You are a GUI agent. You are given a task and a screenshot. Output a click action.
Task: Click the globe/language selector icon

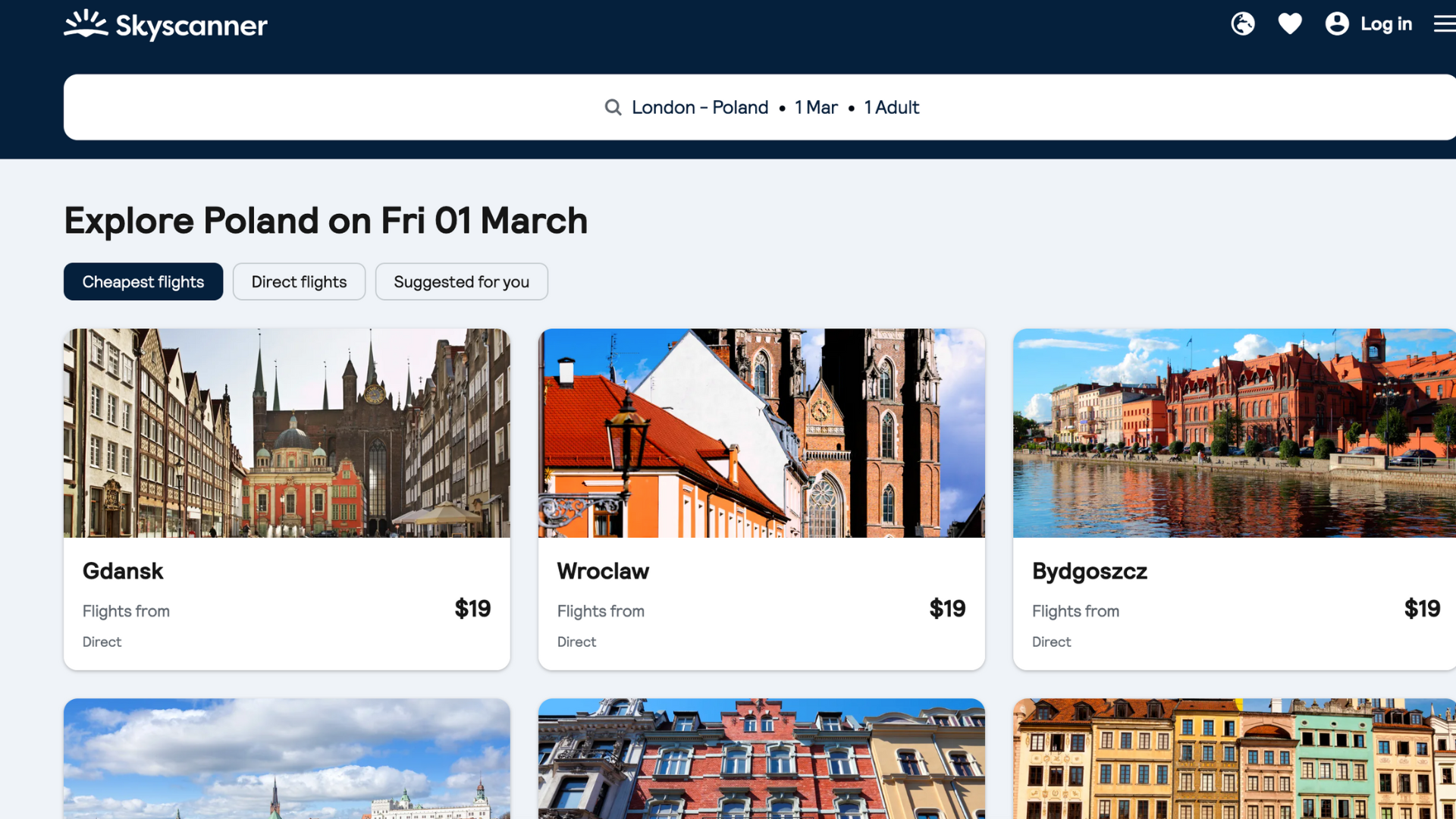(x=1244, y=23)
